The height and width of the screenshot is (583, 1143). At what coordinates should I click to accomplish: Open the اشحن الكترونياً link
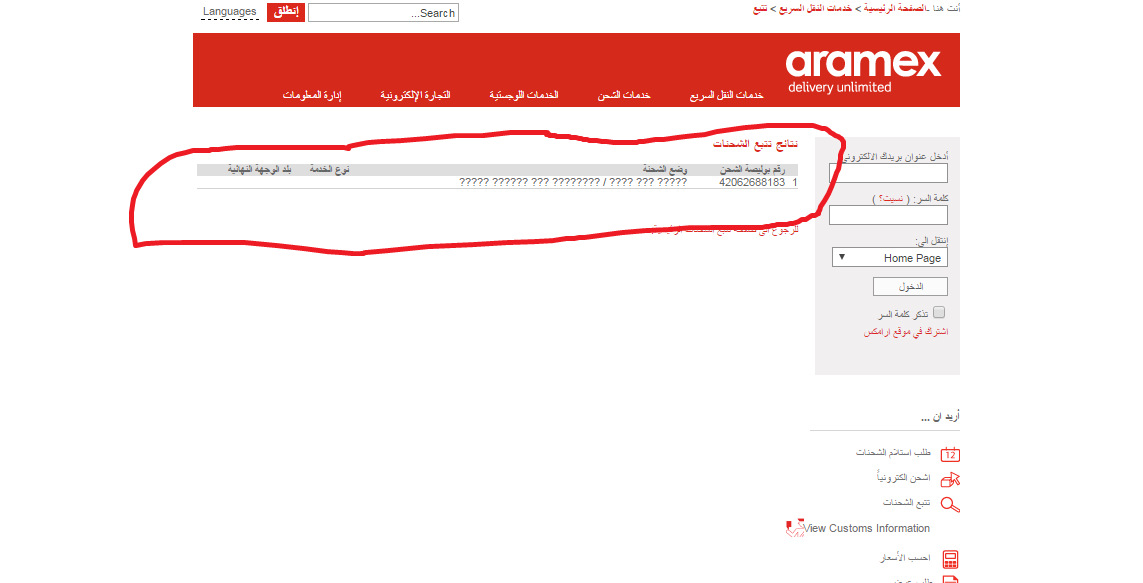coord(903,477)
